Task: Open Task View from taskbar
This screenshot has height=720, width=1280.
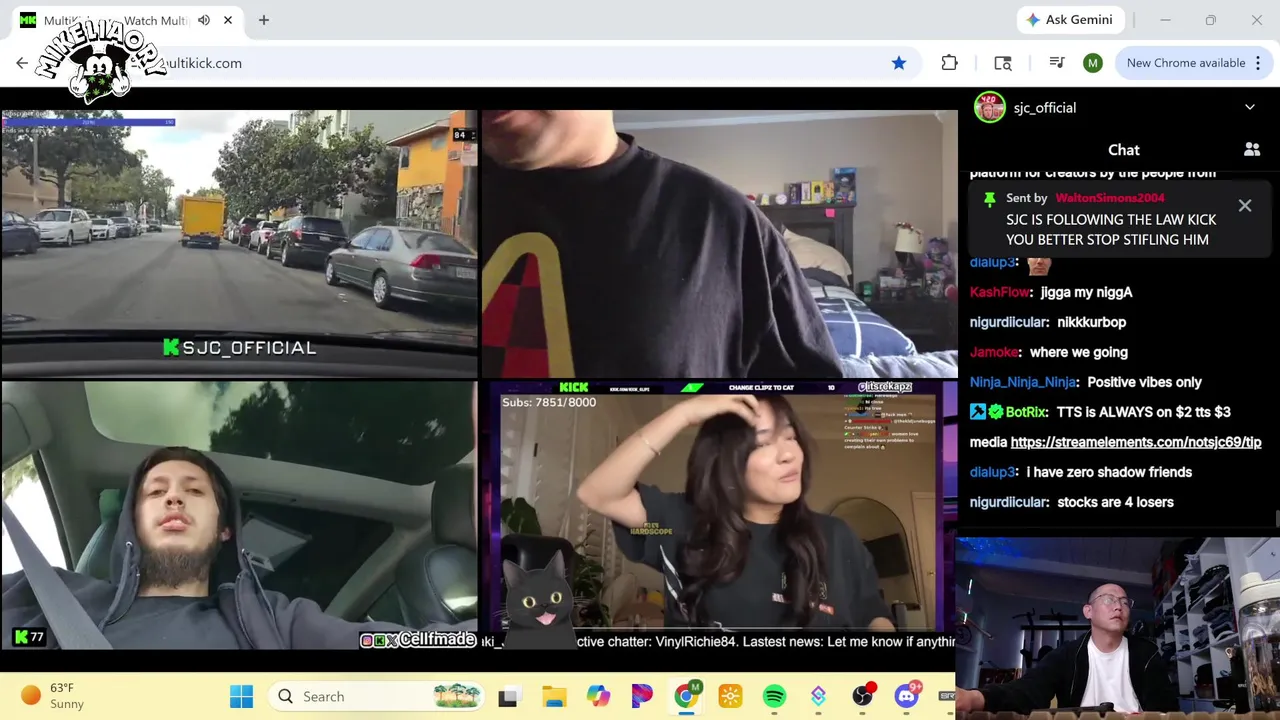Action: tap(508, 696)
